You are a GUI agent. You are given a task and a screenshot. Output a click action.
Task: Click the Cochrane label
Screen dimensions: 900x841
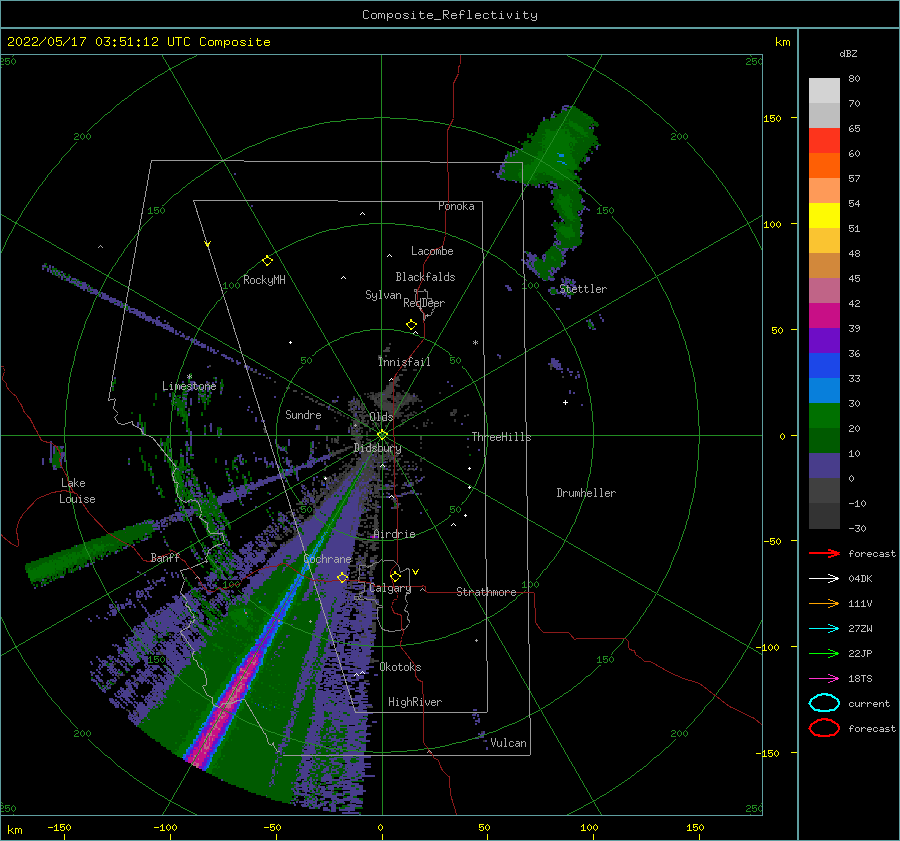[x=327, y=559]
